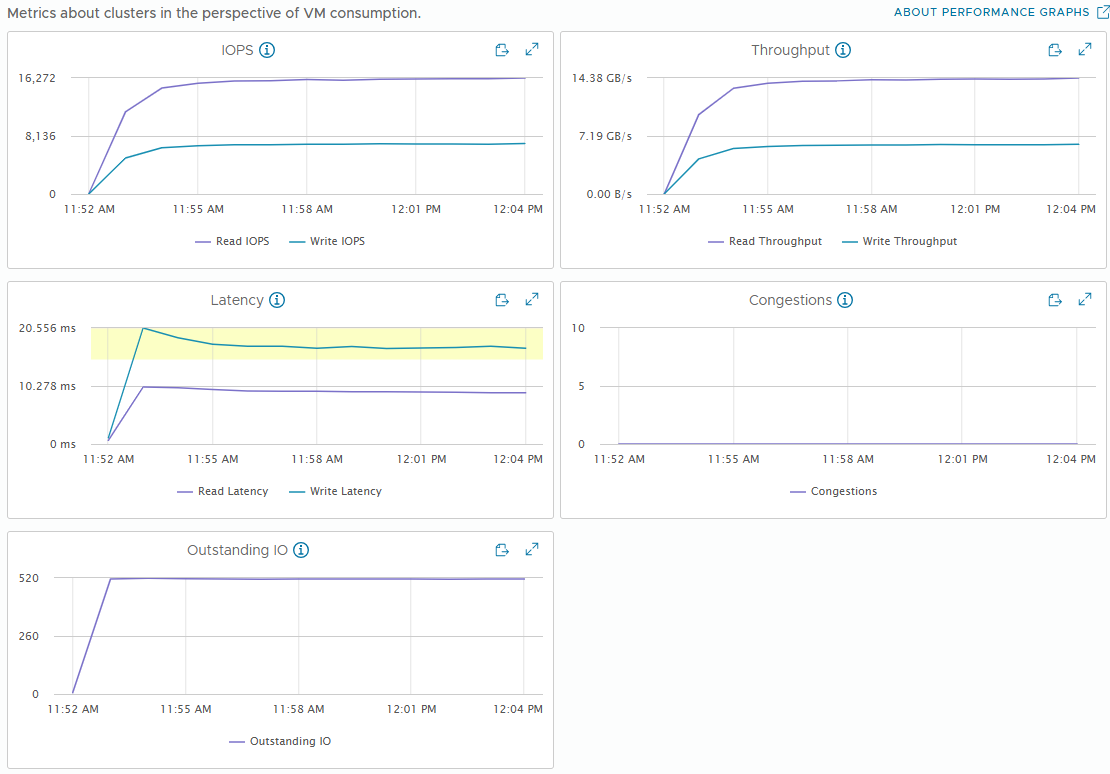The image size is (1110, 774).
Task: Toggle the Read IOPS legend series
Action: (x=232, y=241)
